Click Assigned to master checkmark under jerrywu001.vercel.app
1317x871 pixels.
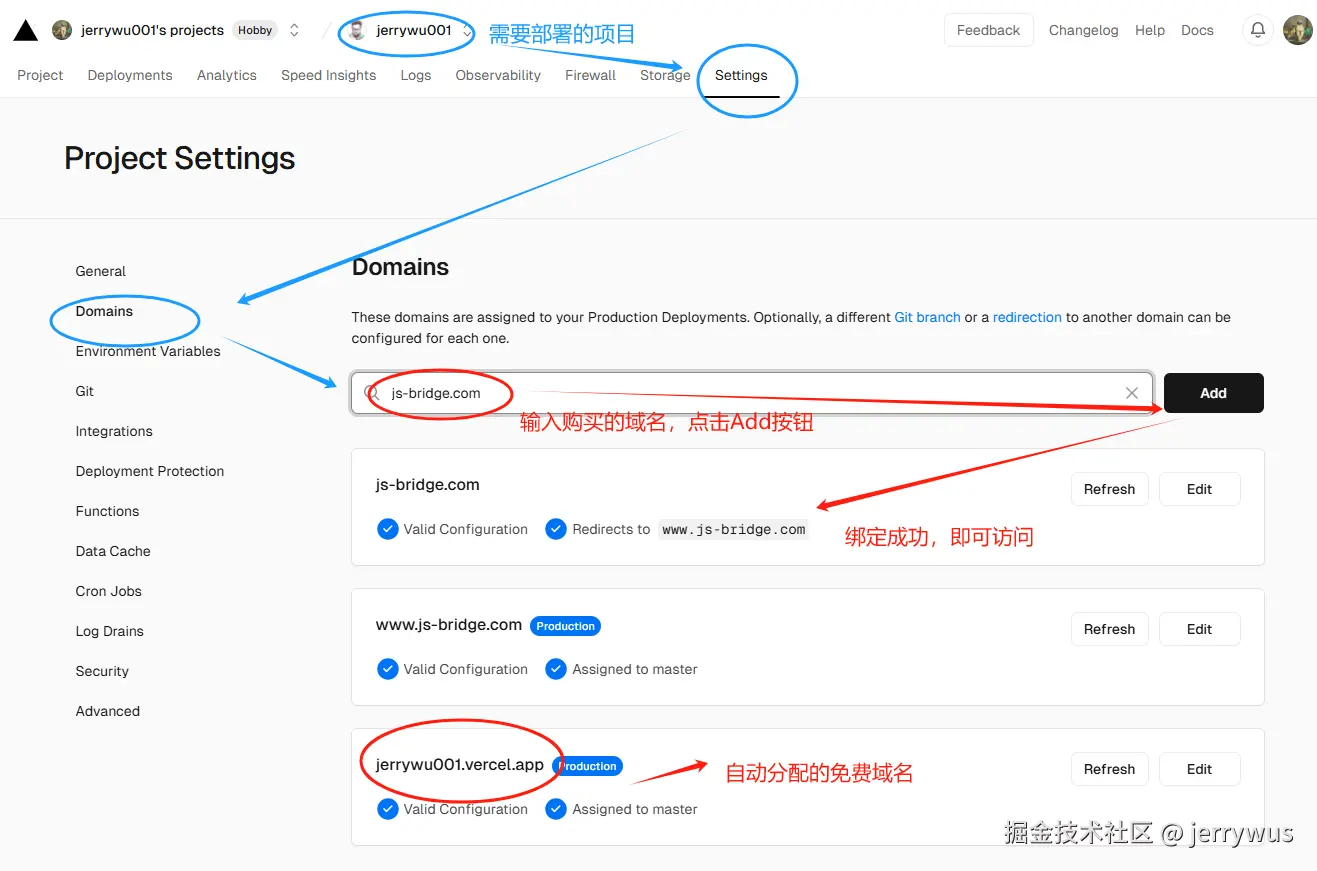(556, 809)
